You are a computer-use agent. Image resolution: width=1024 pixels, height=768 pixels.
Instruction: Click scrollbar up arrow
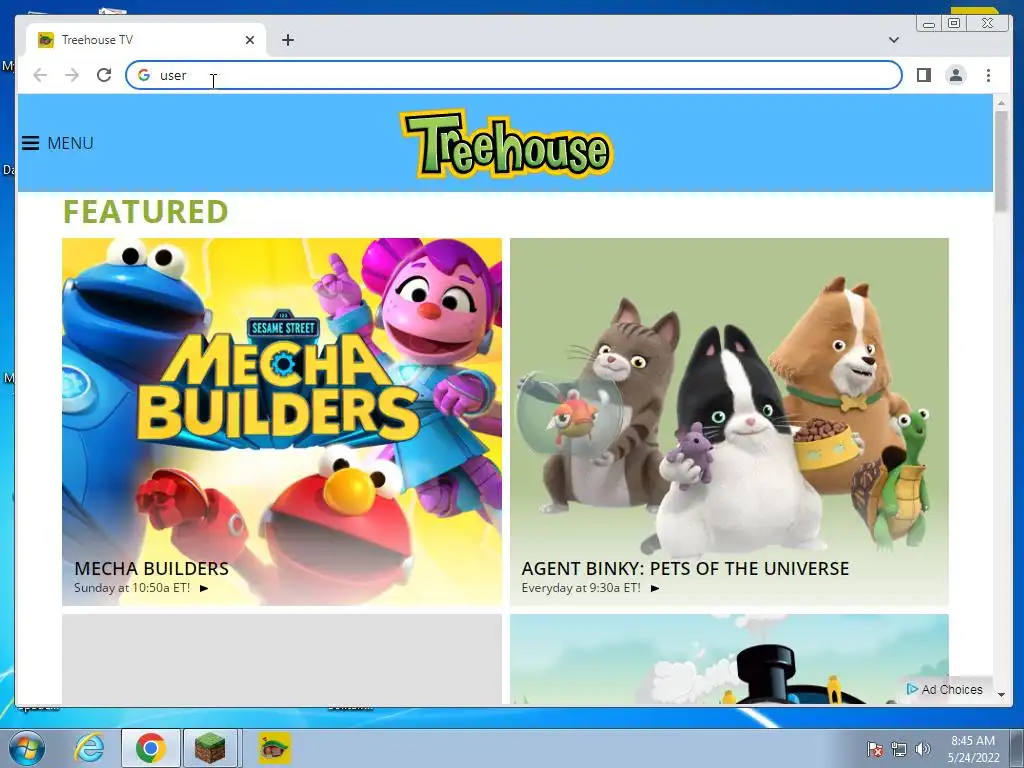[x=1001, y=103]
